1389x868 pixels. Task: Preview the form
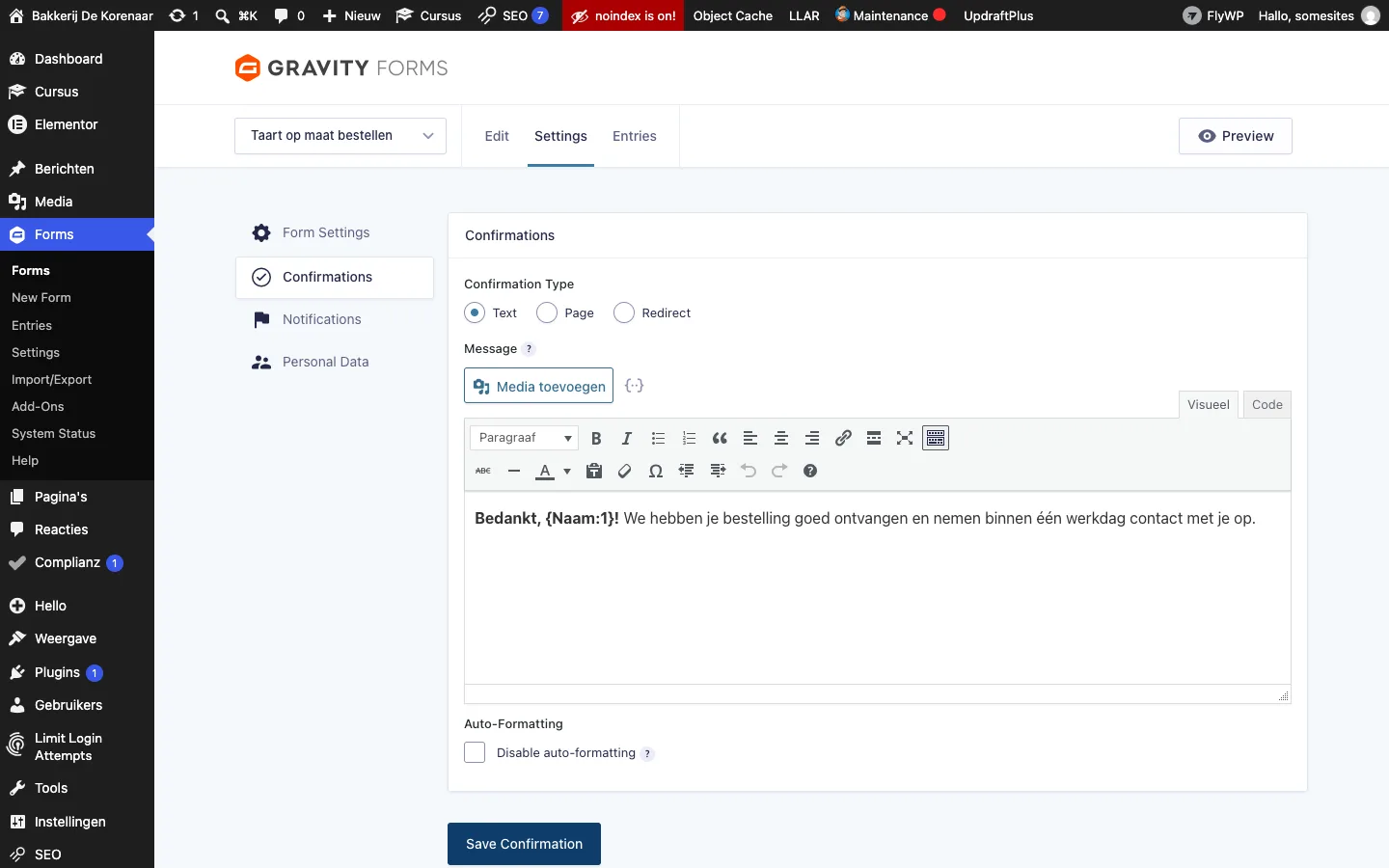[x=1236, y=136]
